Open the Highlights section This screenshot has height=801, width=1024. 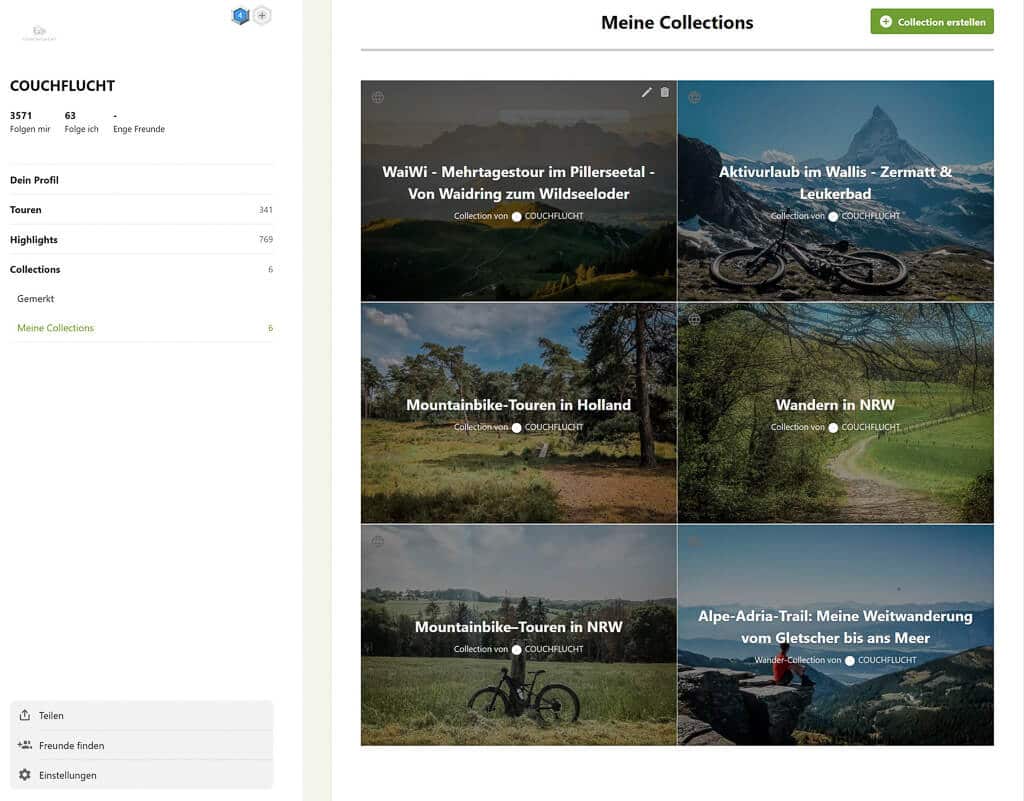[32, 240]
